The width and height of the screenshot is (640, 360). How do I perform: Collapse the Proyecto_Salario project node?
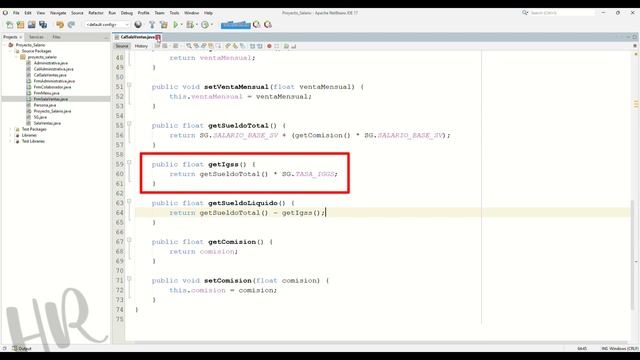coord(5,45)
